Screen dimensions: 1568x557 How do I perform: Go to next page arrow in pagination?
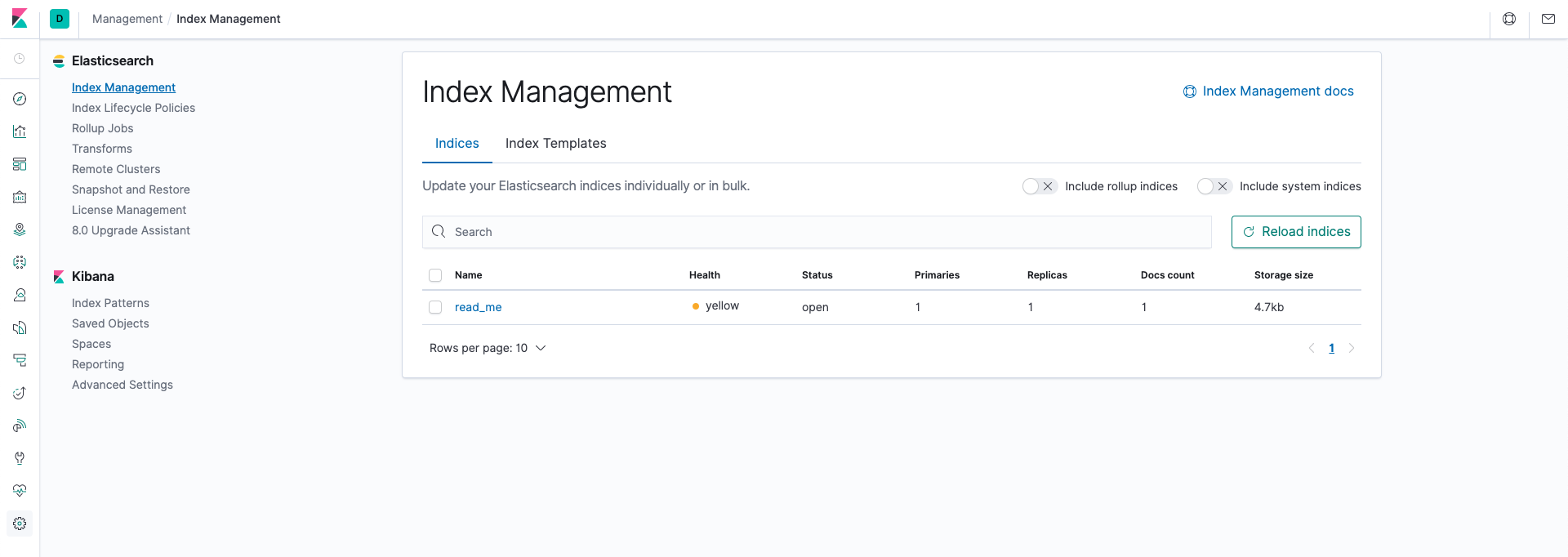1352,348
